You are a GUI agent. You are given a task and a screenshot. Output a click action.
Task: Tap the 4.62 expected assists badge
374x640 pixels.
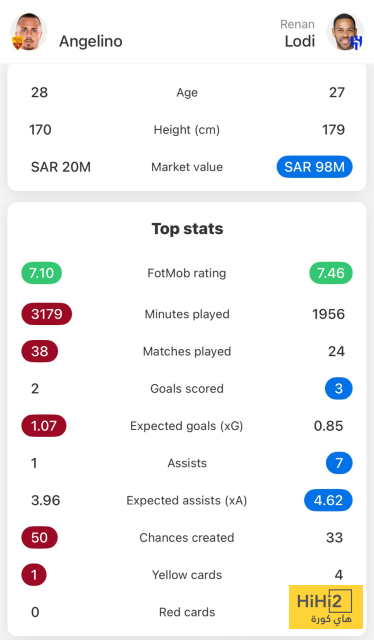pos(328,500)
